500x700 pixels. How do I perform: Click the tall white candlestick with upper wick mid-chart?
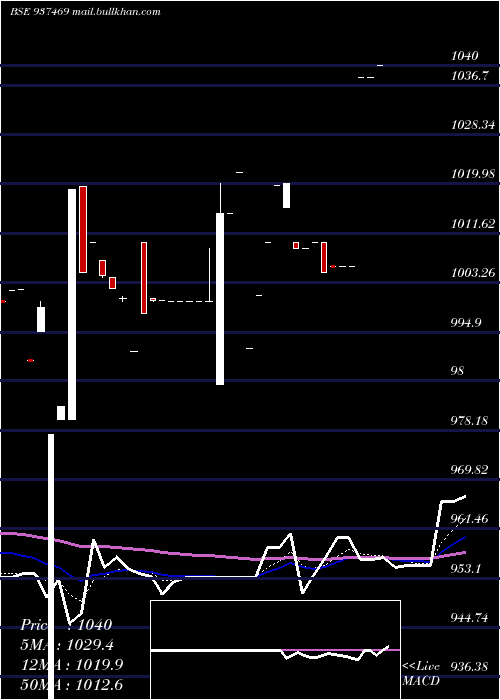(x=220, y=283)
